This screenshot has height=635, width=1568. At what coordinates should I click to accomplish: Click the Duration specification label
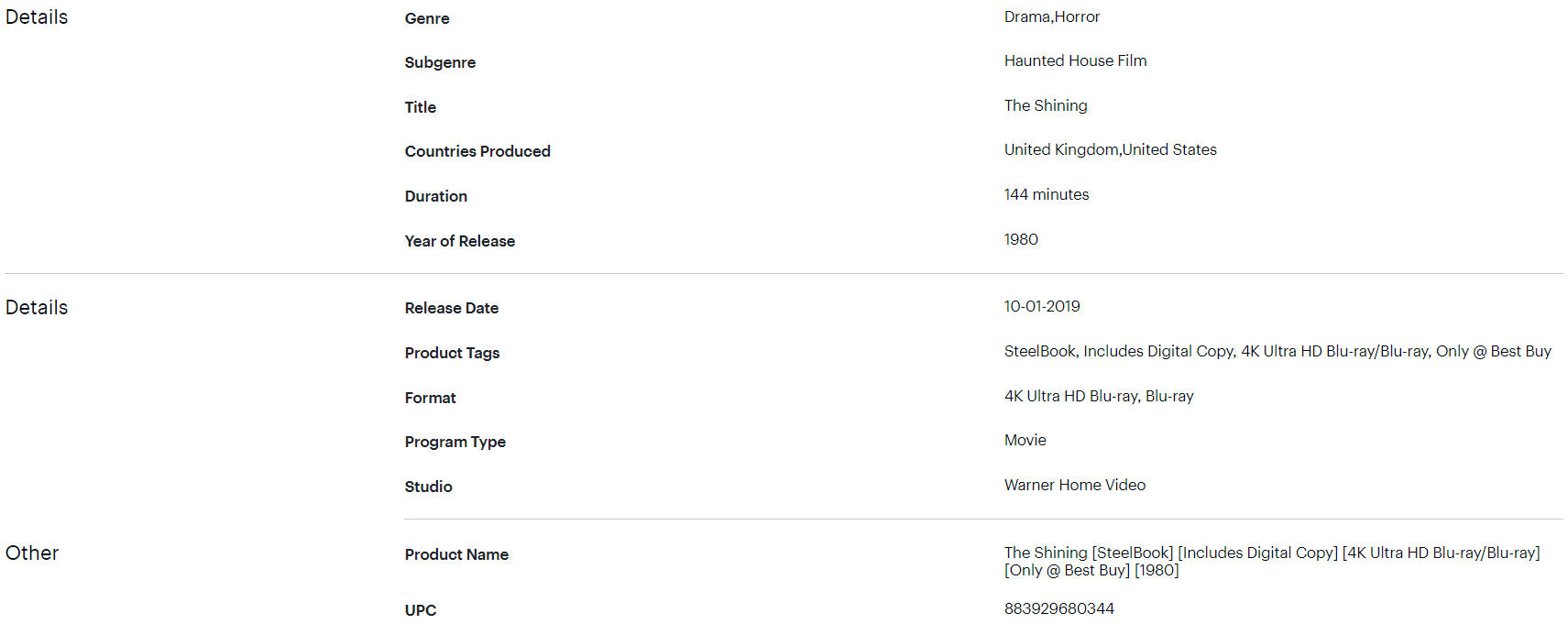pyautogui.click(x=436, y=196)
